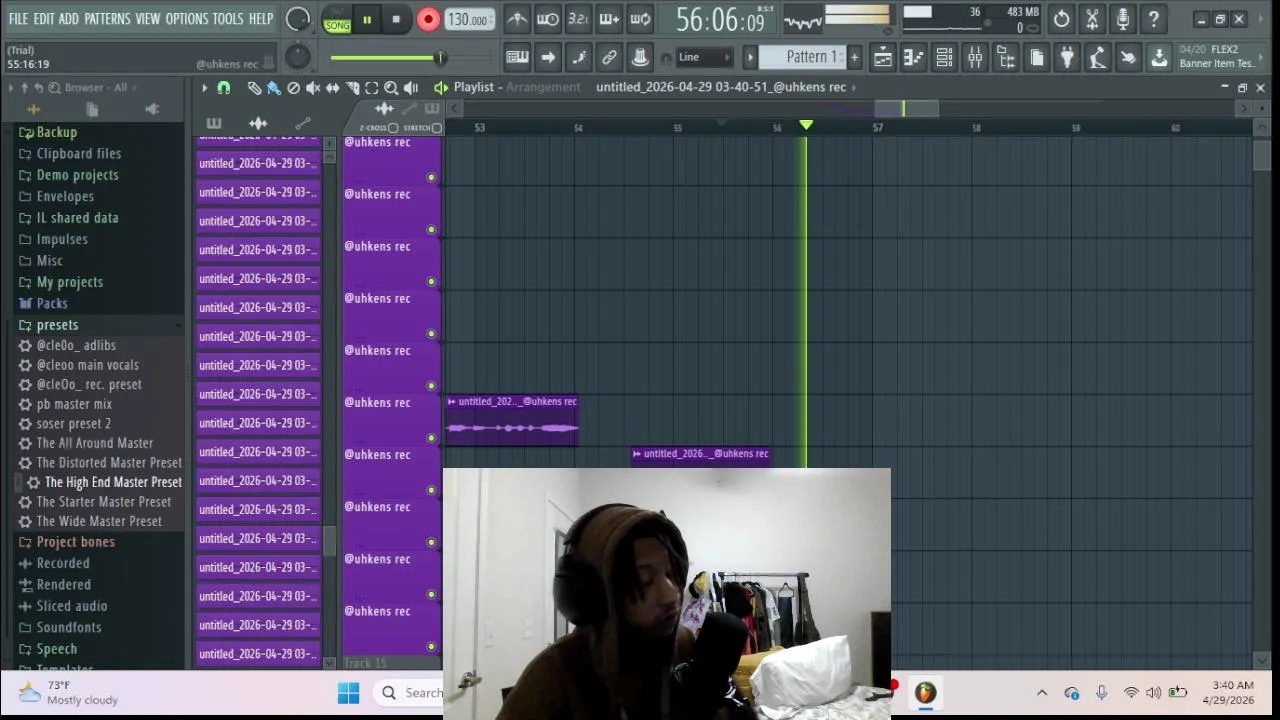Stop playback in the transport bar

[396, 19]
